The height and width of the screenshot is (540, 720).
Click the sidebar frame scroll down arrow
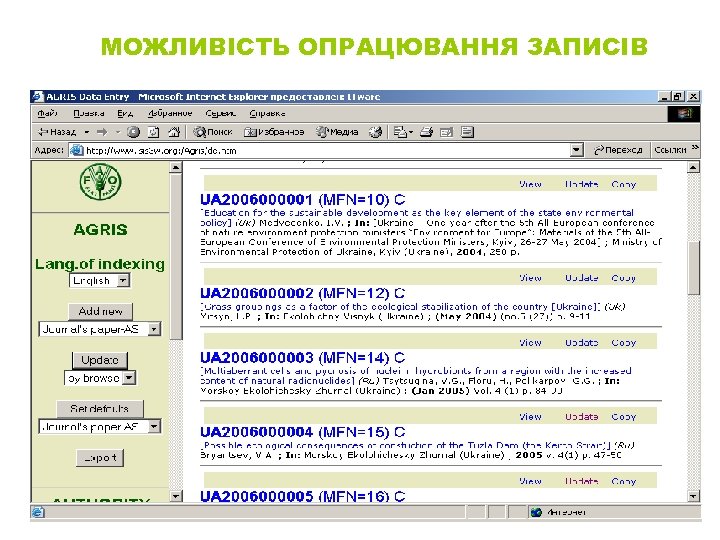[x=176, y=496]
